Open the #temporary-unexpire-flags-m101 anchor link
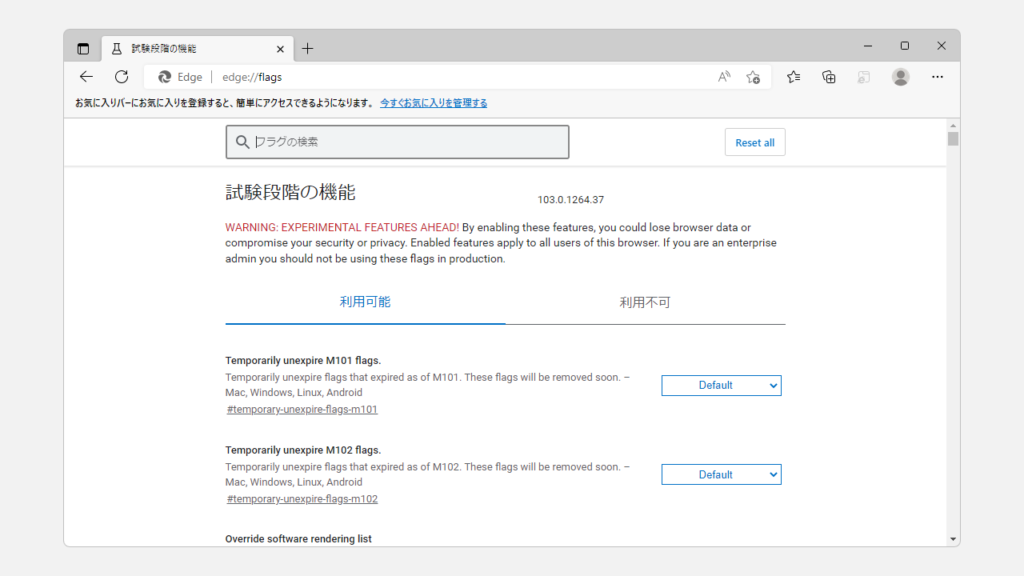This screenshot has width=1024, height=576. 302,409
